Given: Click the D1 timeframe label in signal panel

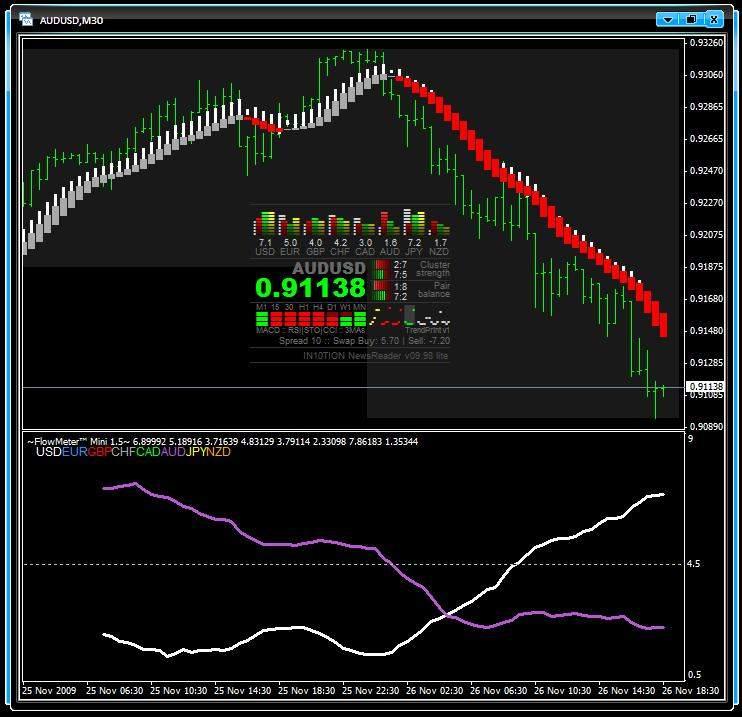Looking at the screenshot, I should pos(332,307).
